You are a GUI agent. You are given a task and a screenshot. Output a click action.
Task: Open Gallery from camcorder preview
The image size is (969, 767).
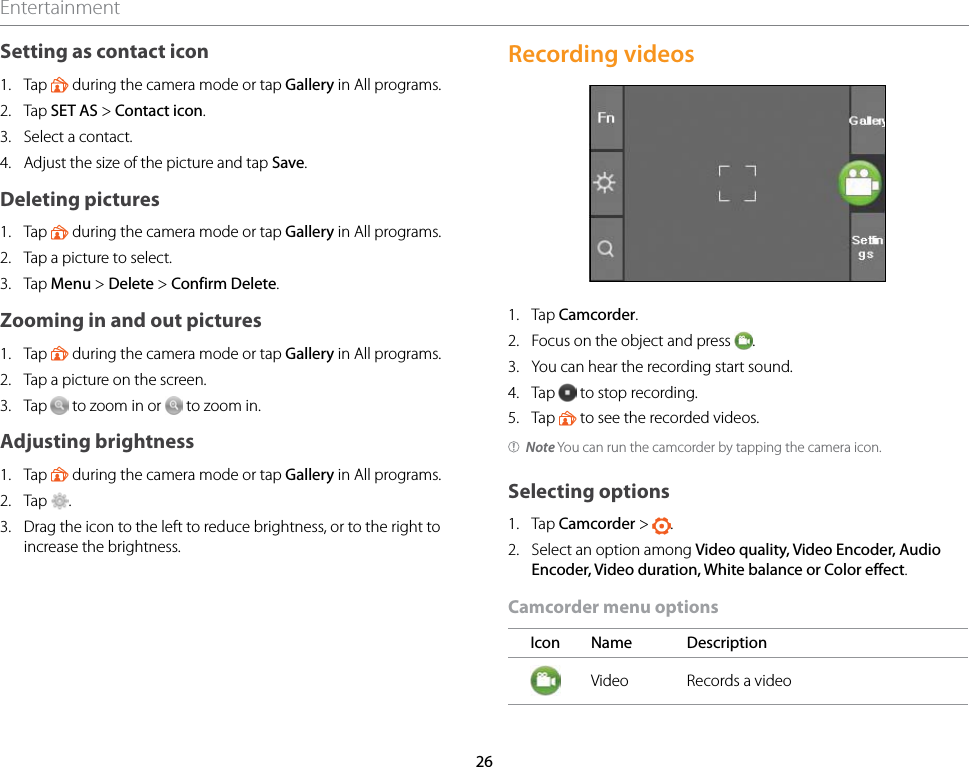pos(867,121)
